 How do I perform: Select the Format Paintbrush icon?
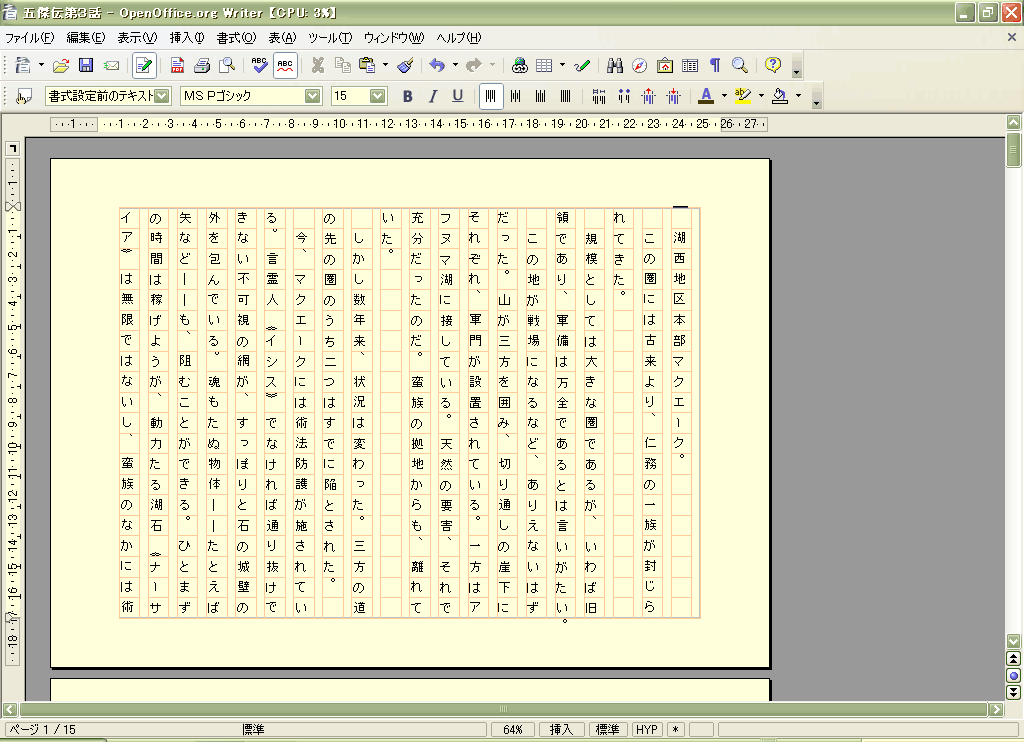tap(406, 65)
